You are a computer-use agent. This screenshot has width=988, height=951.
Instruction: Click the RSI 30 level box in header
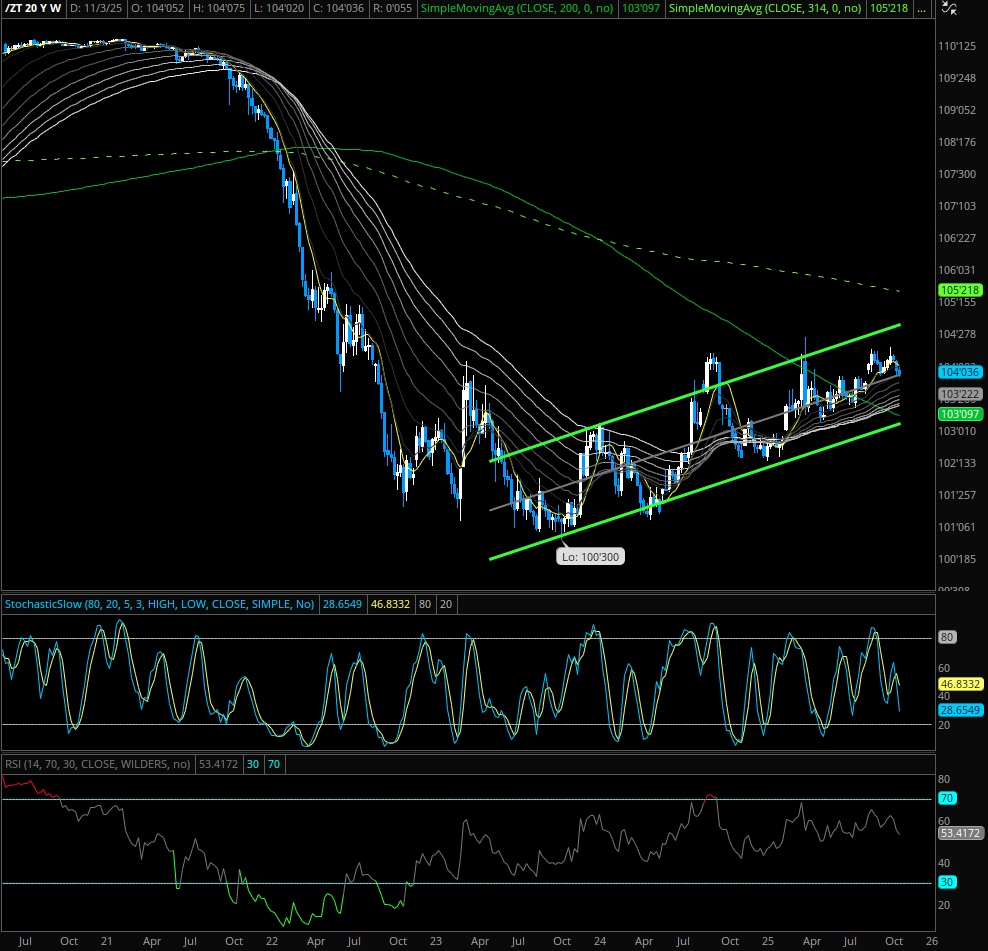pyautogui.click(x=253, y=764)
